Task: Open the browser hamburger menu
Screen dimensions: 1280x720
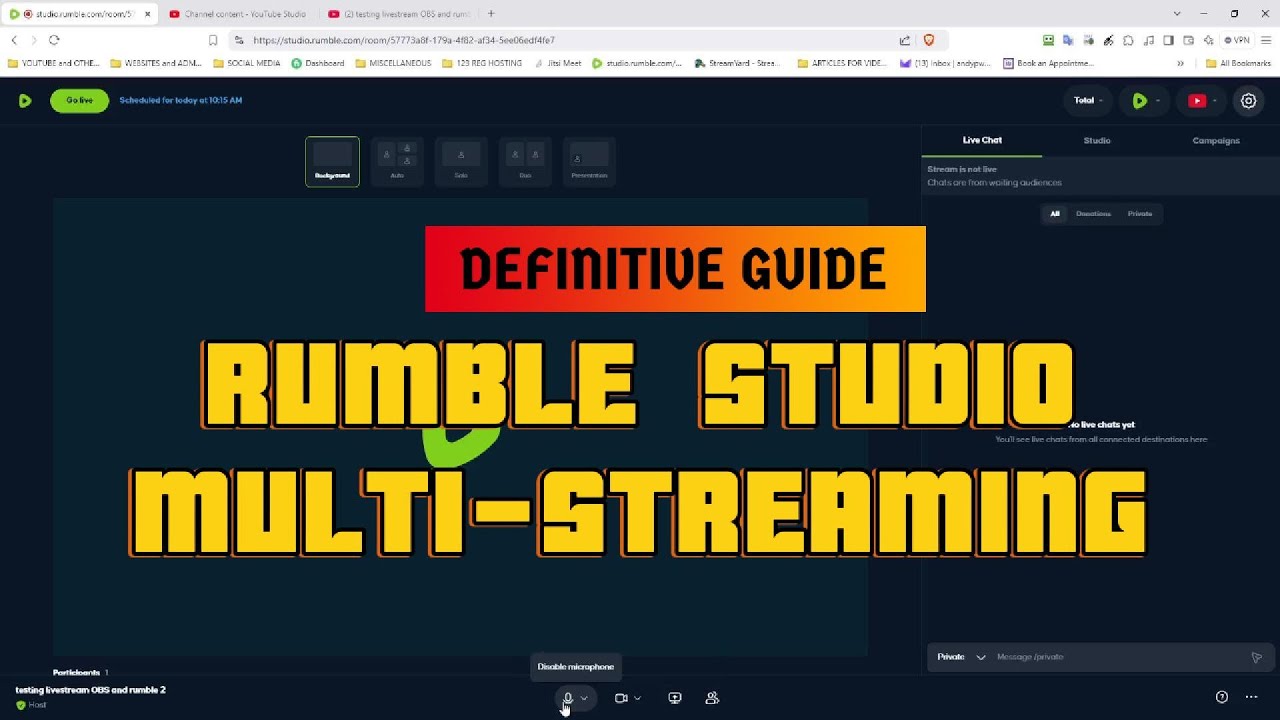Action: click(x=1265, y=40)
